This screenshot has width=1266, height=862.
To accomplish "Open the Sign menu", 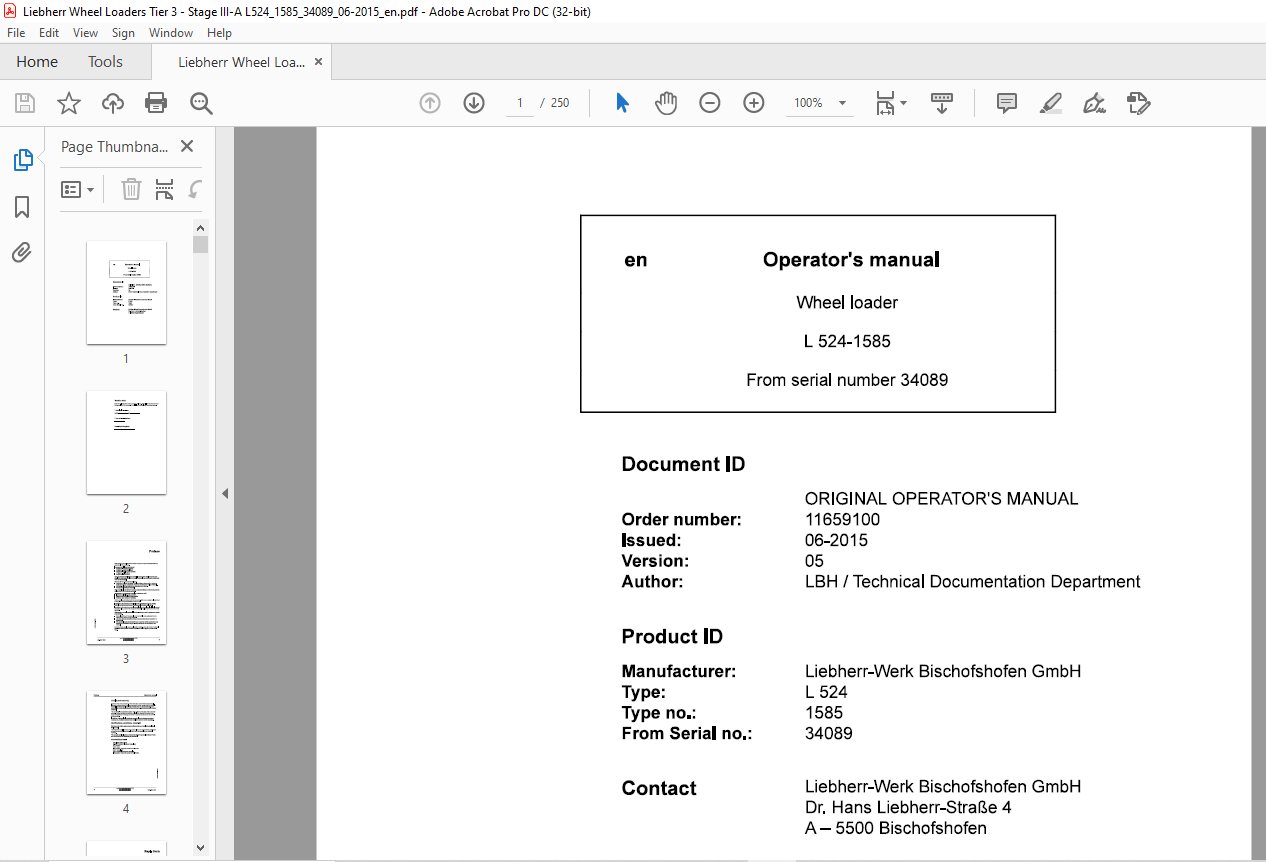I will point(123,33).
